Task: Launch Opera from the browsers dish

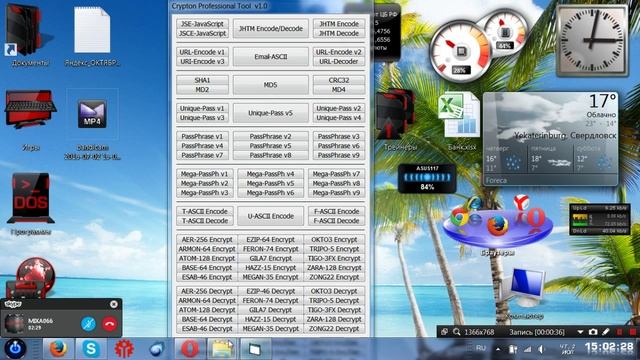Action: pos(536,218)
